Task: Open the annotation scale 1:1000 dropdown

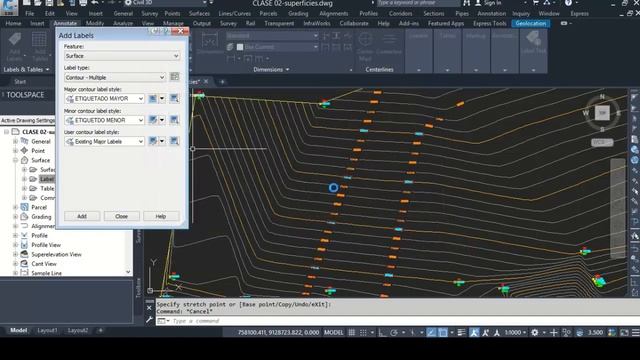Action: 515,333
